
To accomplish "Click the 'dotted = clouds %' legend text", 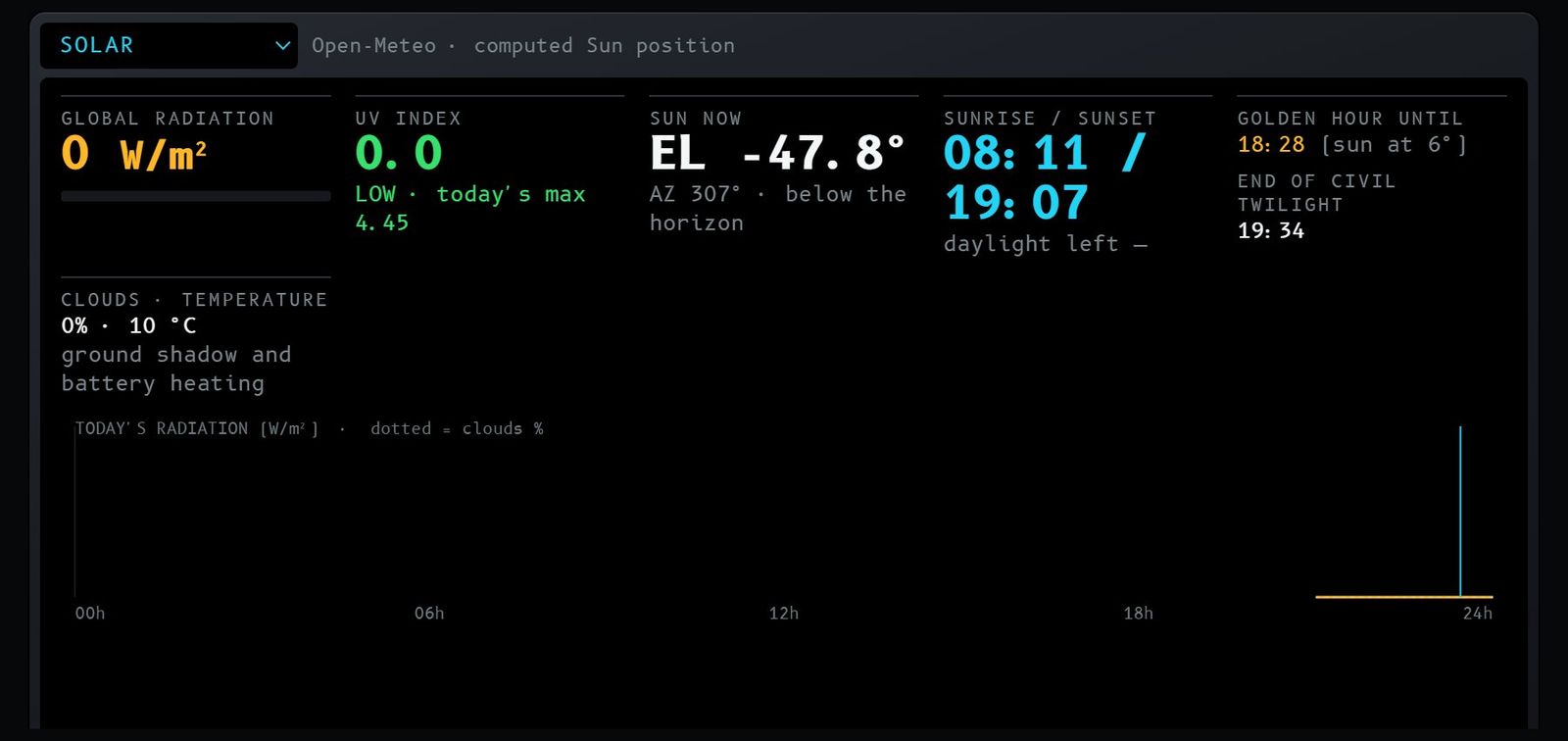I will (x=457, y=429).
